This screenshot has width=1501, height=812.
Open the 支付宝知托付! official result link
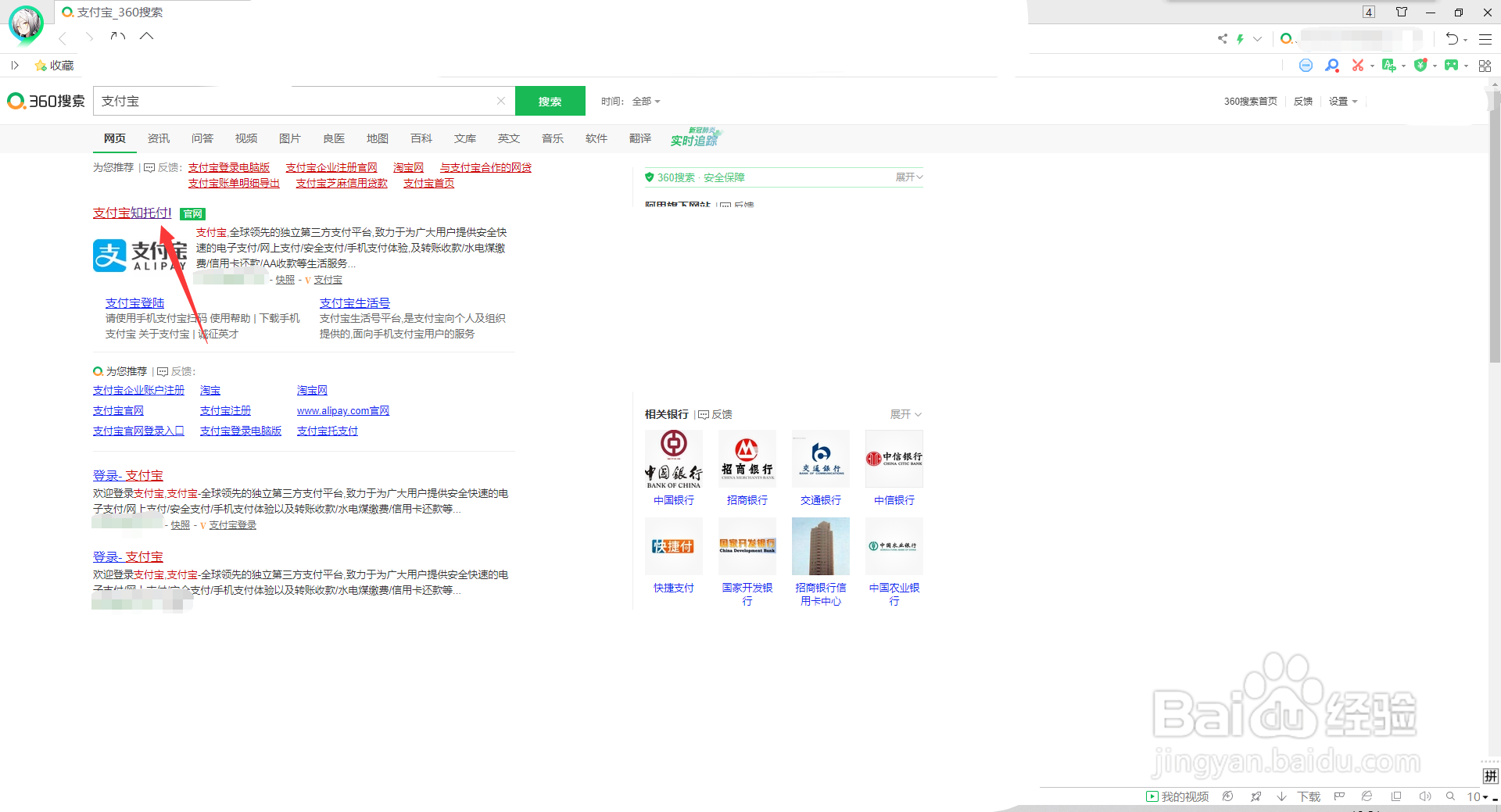132,213
